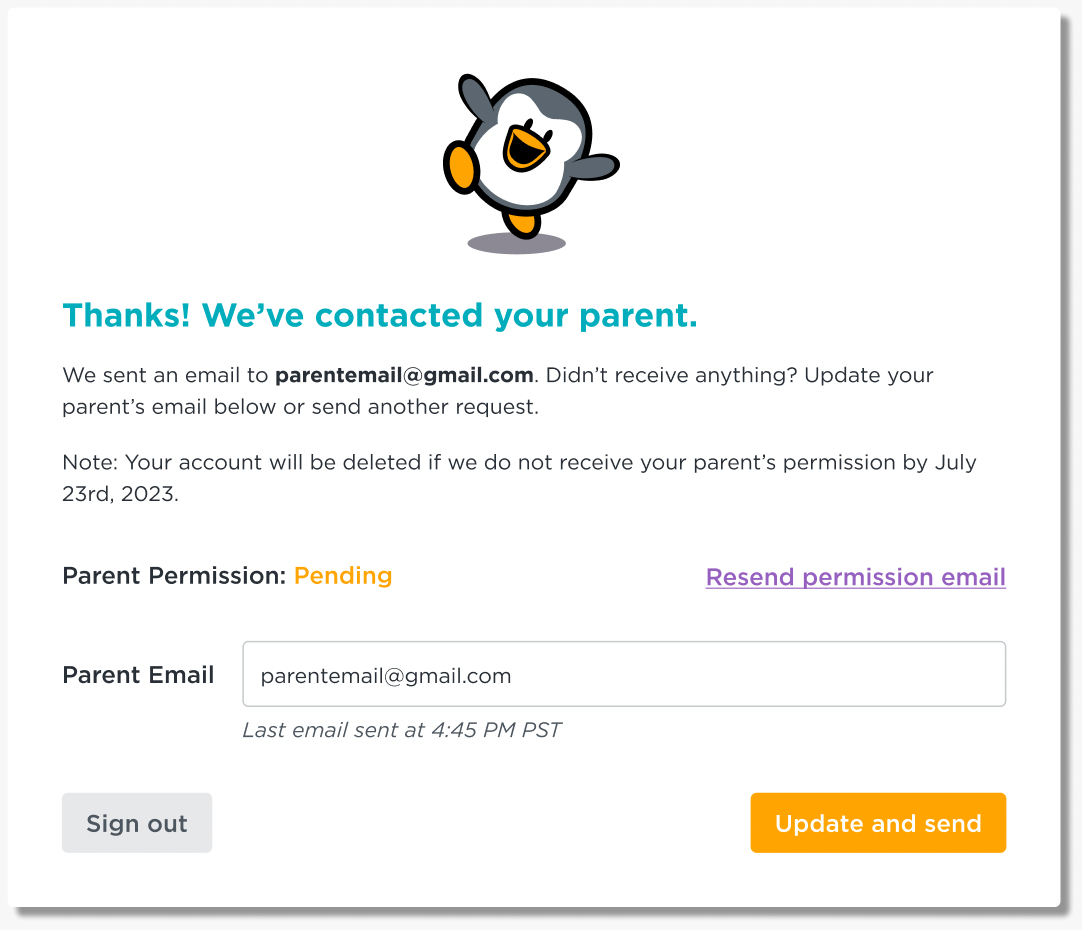The width and height of the screenshot is (1082, 930).
Task: Click the 'Thanks! We've contacted your parent.' heading
Action: pyautogui.click(x=380, y=315)
